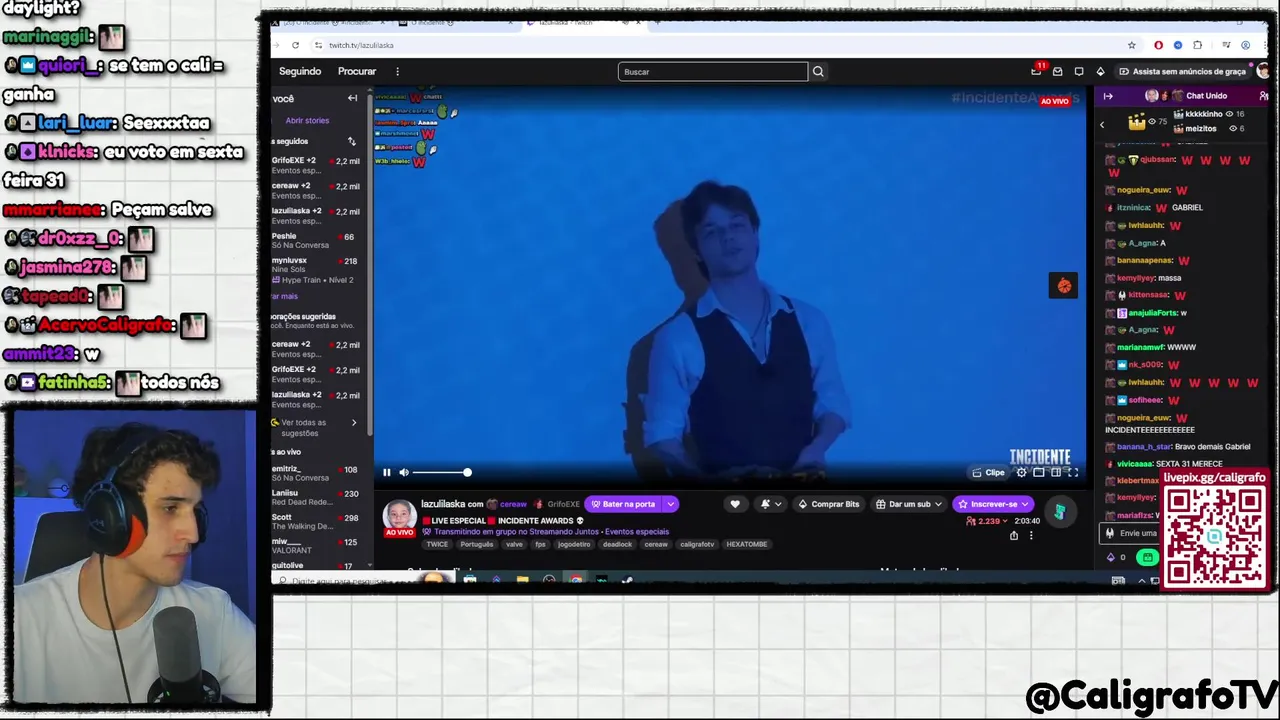This screenshot has height=720, width=1280.
Task: Expand the 2.239 viewer count dropdown
Action: point(987,521)
